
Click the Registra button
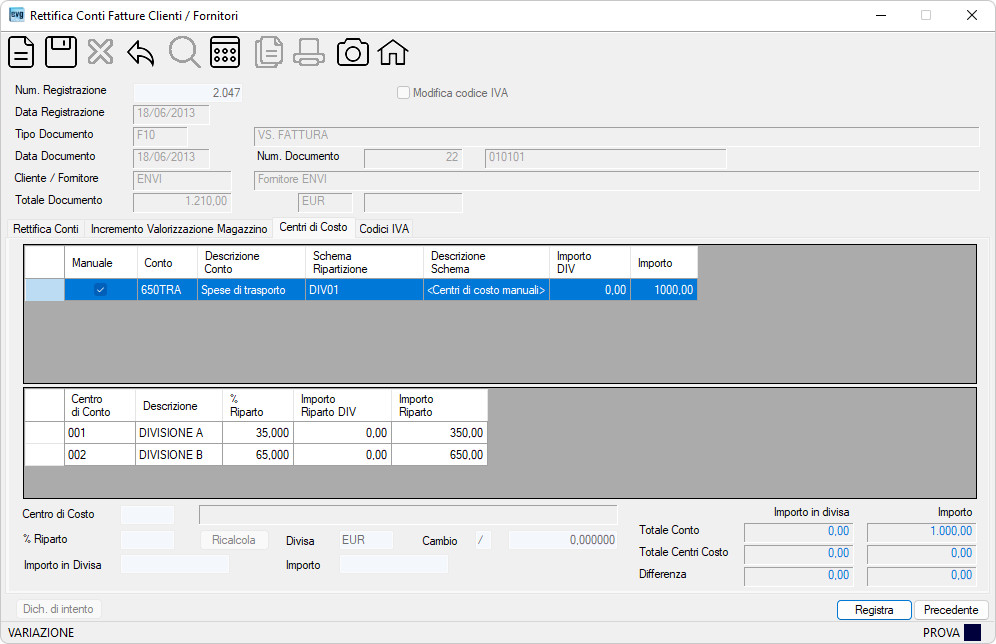874,610
